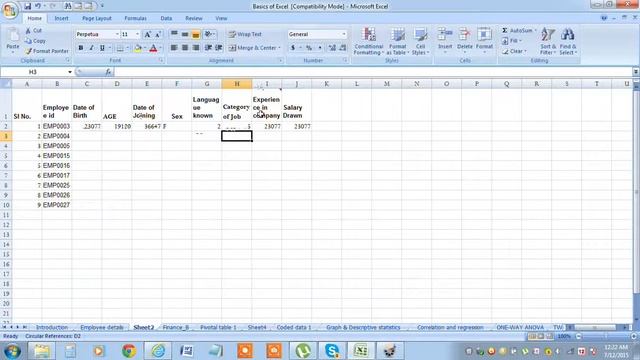Toggle Italic formatting
This screenshot has height=360, width=640.
(x=91, y=48)
